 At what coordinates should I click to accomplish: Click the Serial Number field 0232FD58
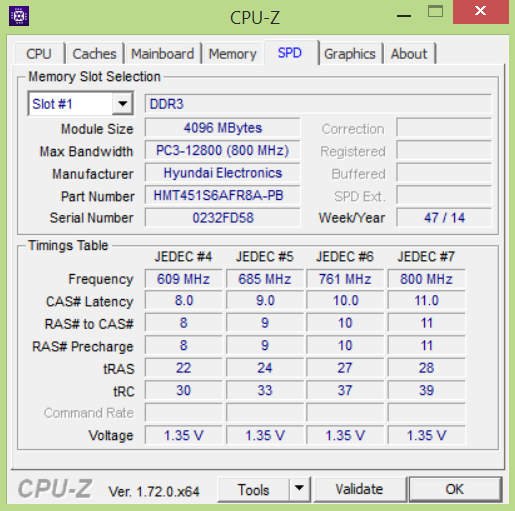click(x=222, y=218)
